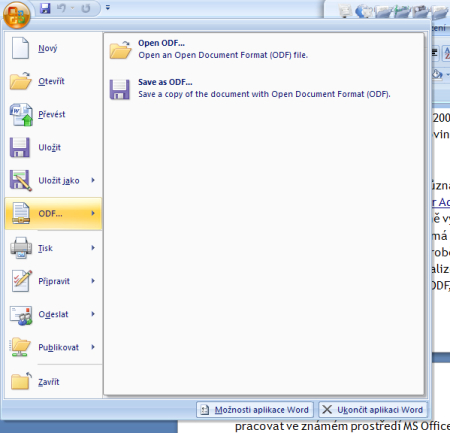Click the convert document icon beside Převést
Screen dimensions: 450x433
point(21,114)
